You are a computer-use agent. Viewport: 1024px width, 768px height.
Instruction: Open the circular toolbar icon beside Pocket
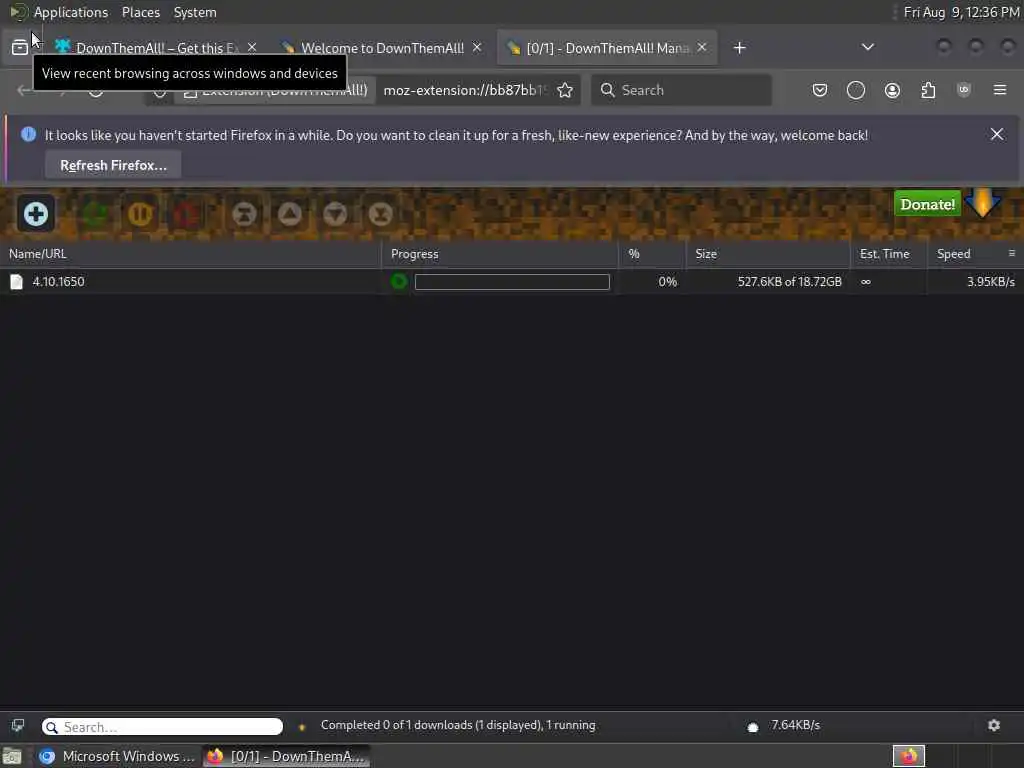pos(856,90)
